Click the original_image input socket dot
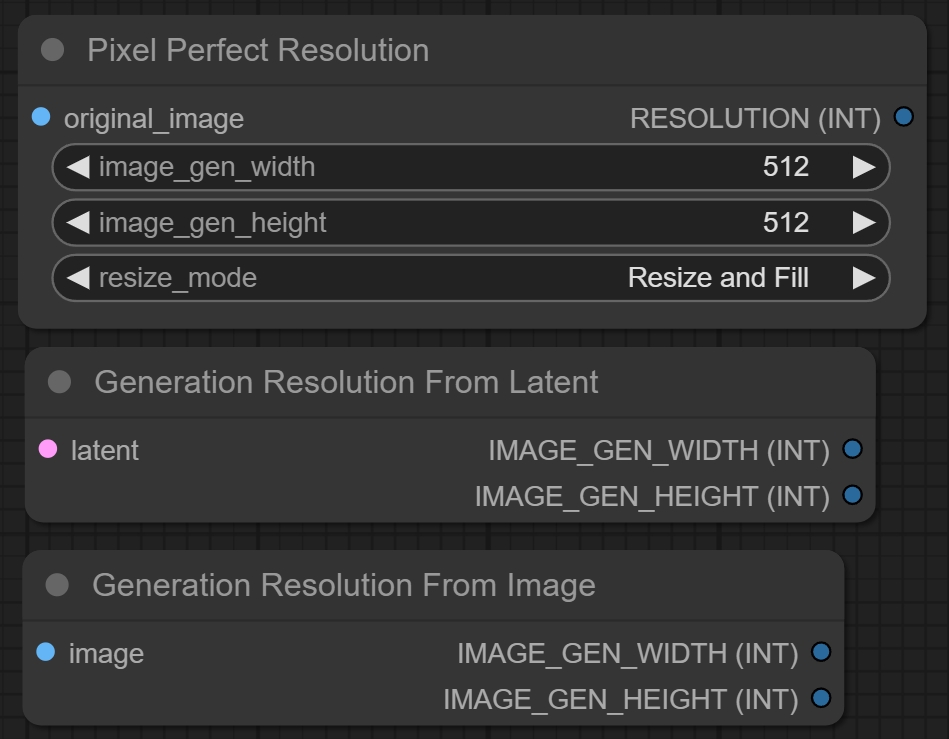This screenshot has height=739, width=949. (41, 117)
